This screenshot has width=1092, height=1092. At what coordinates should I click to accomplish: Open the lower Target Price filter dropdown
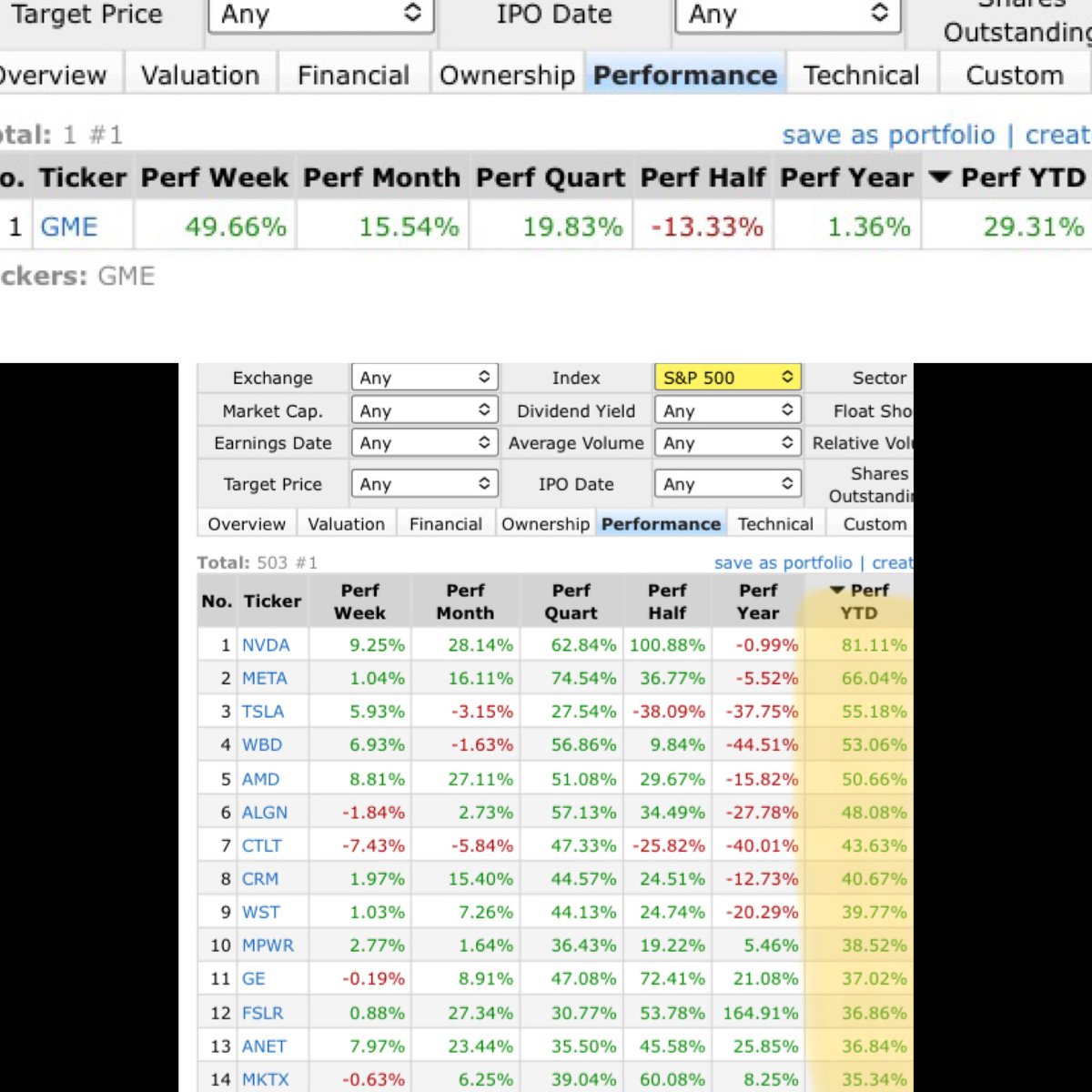click(424, 484)
